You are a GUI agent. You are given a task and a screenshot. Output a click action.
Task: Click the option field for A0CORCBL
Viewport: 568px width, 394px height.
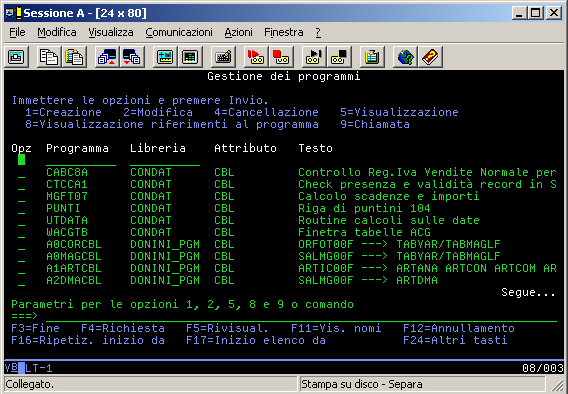(x=21, y=244)
